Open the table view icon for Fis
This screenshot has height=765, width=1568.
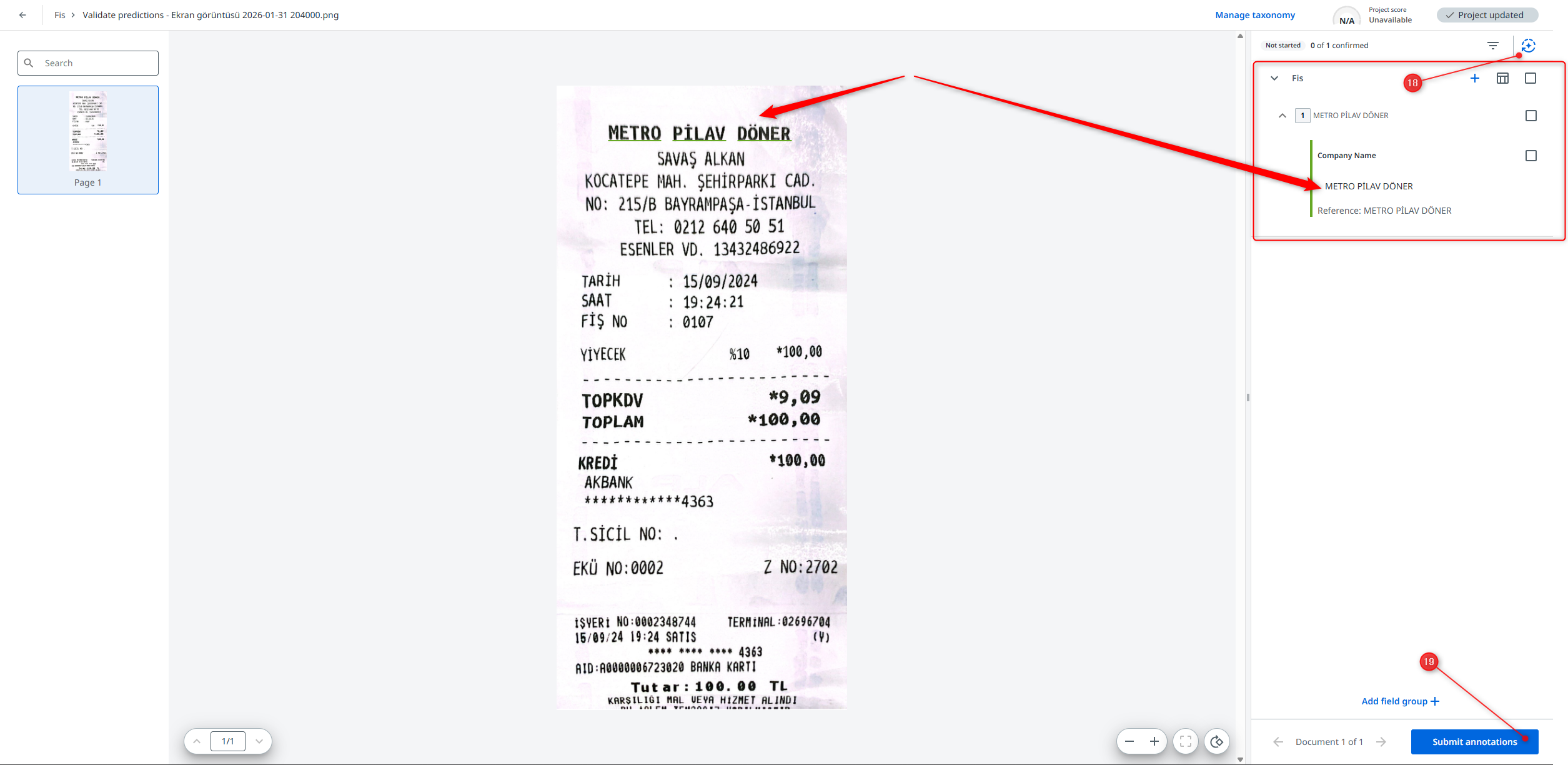click(1503, 78)
